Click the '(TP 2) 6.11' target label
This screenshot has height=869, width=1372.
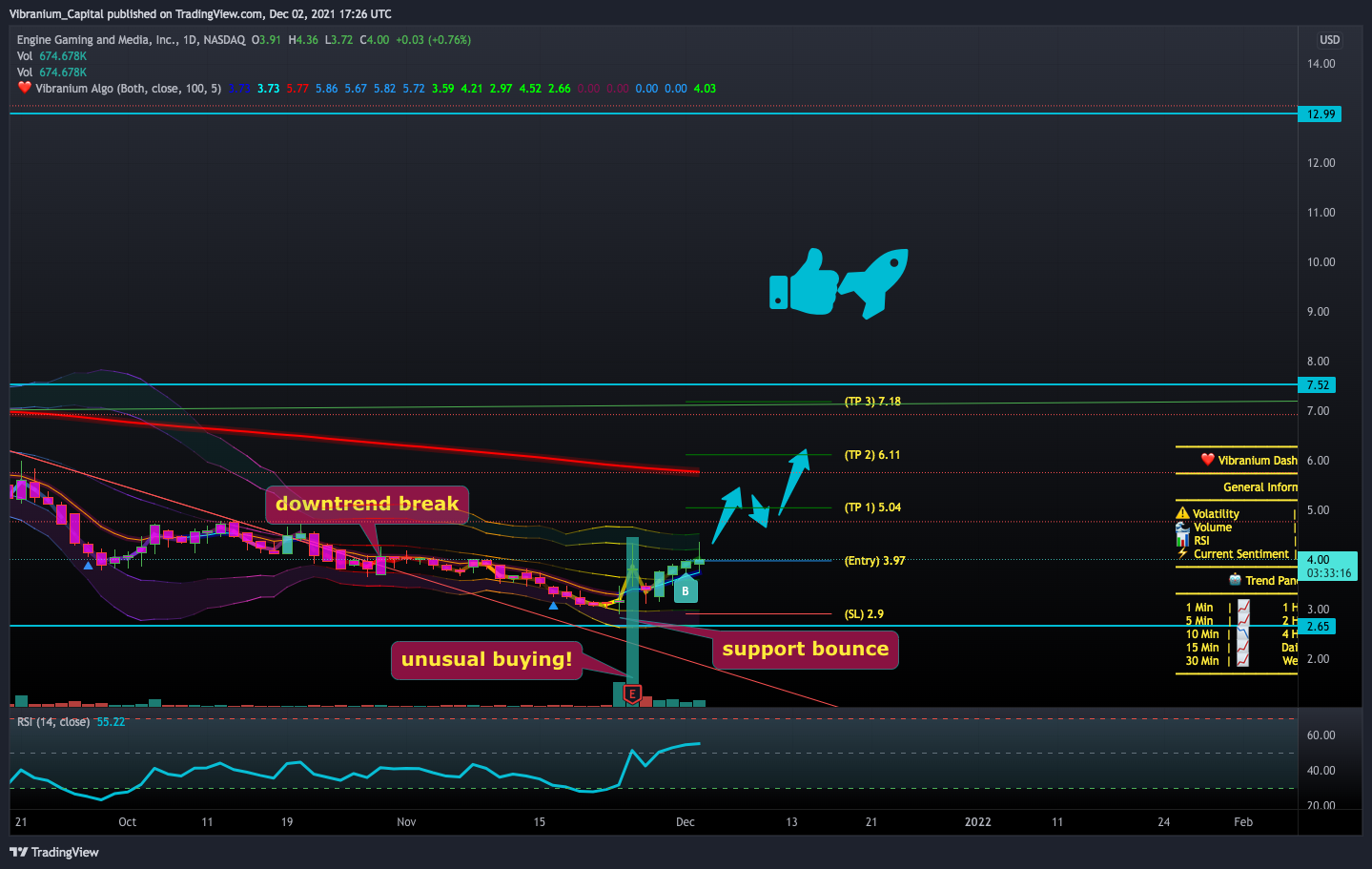(872, 455)
